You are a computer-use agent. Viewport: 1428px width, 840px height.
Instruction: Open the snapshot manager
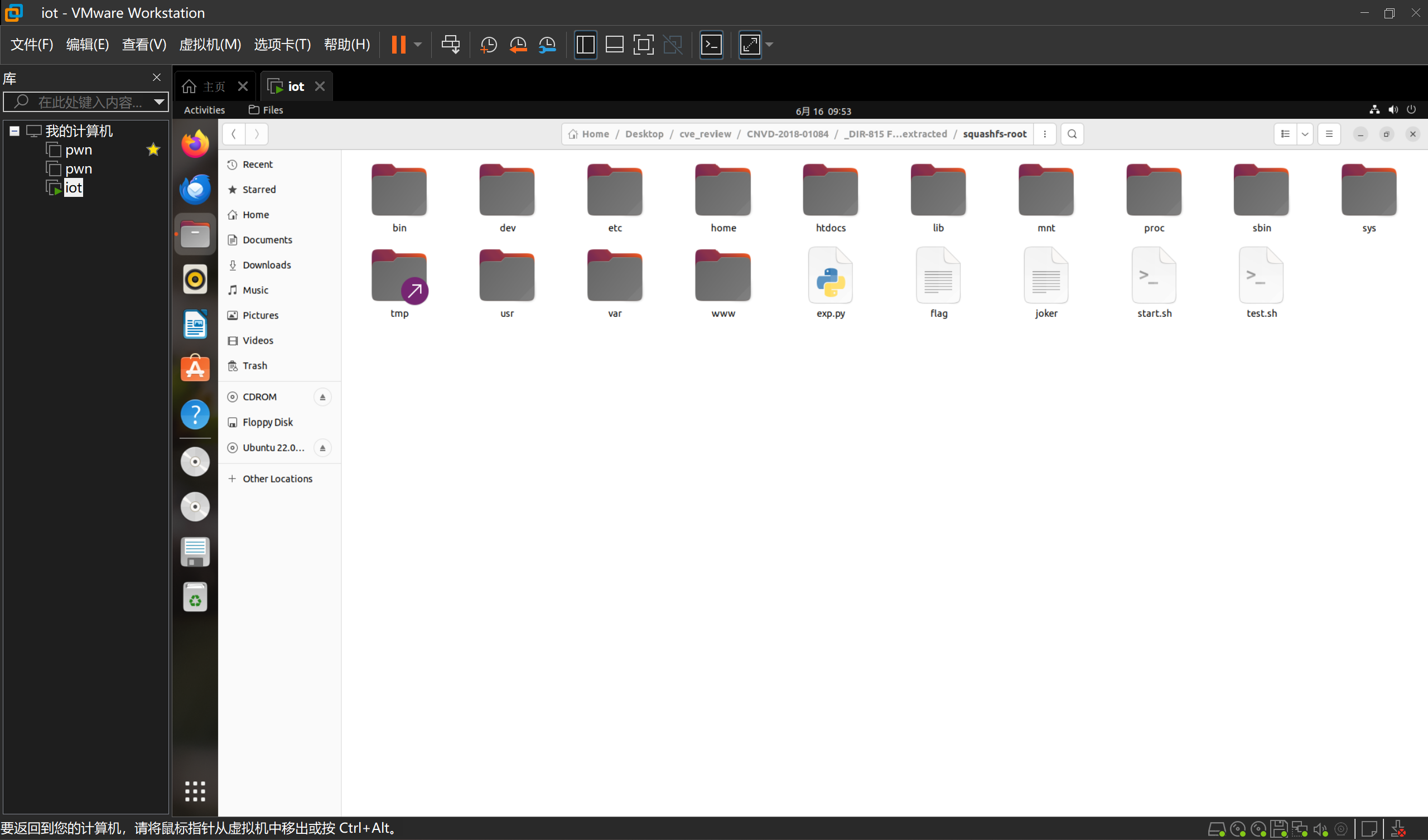(x=547, y=44)
